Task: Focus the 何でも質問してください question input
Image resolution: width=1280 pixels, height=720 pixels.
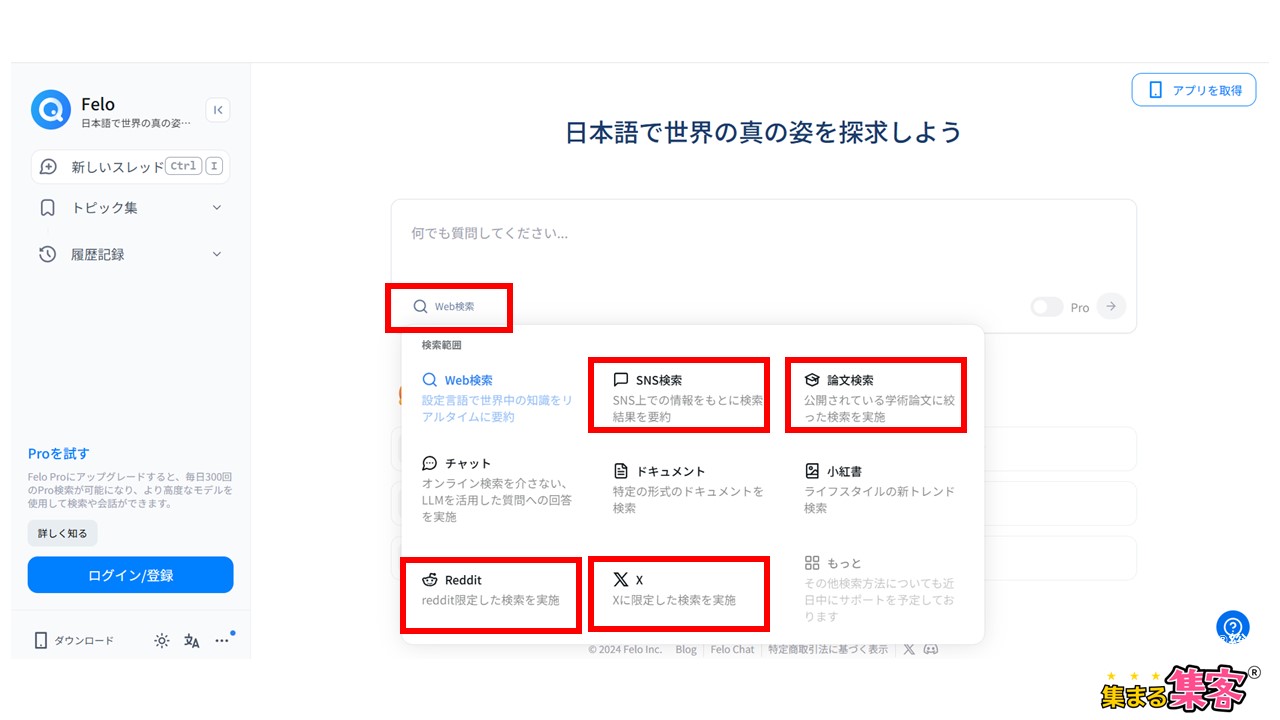Action: click(763, 234)
